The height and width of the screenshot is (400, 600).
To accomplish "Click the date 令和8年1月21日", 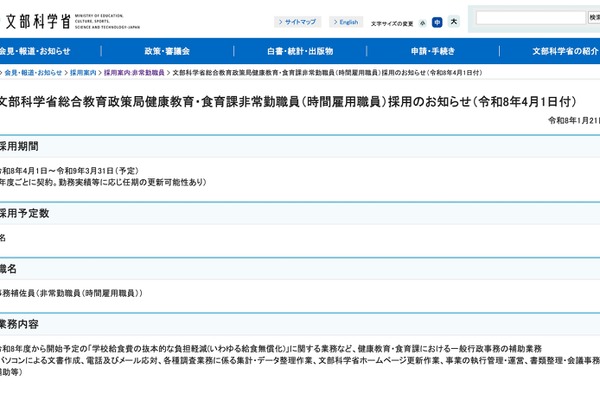I will click(x=574, y=121).
